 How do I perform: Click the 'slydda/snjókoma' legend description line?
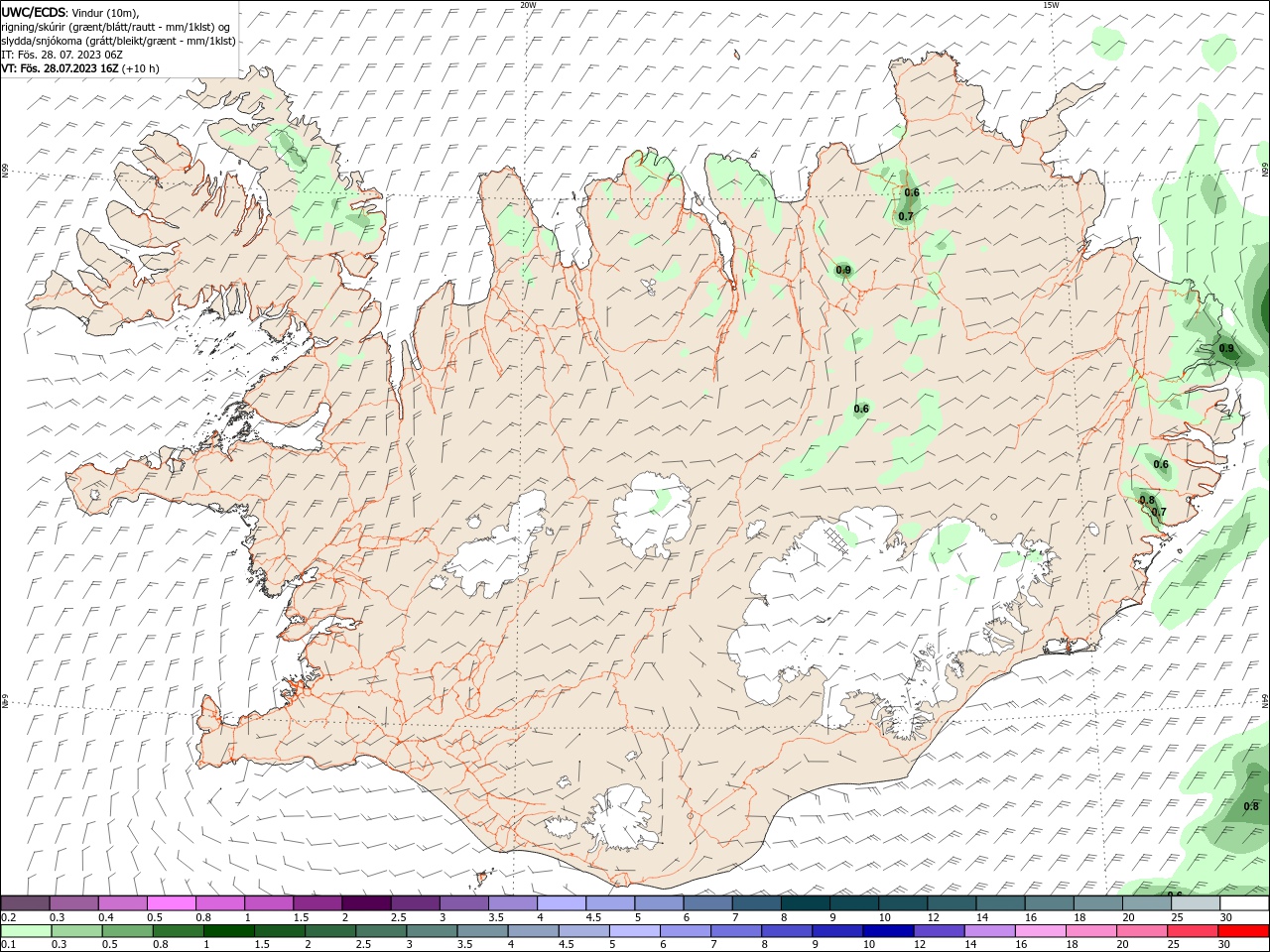[x=118, y=41]
